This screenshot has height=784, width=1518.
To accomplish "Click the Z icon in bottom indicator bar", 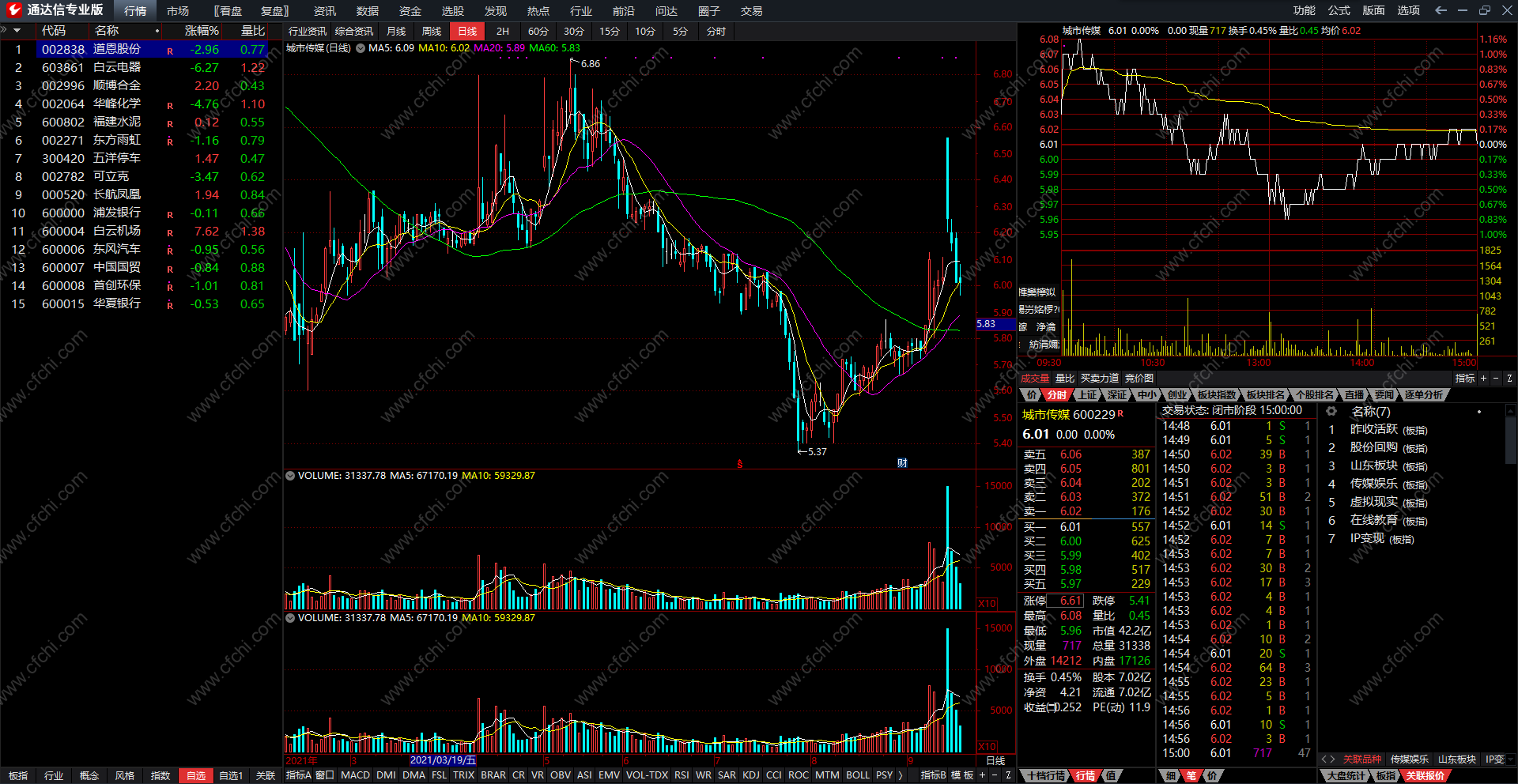I will pyautogui.click(x=1008, y=775).
